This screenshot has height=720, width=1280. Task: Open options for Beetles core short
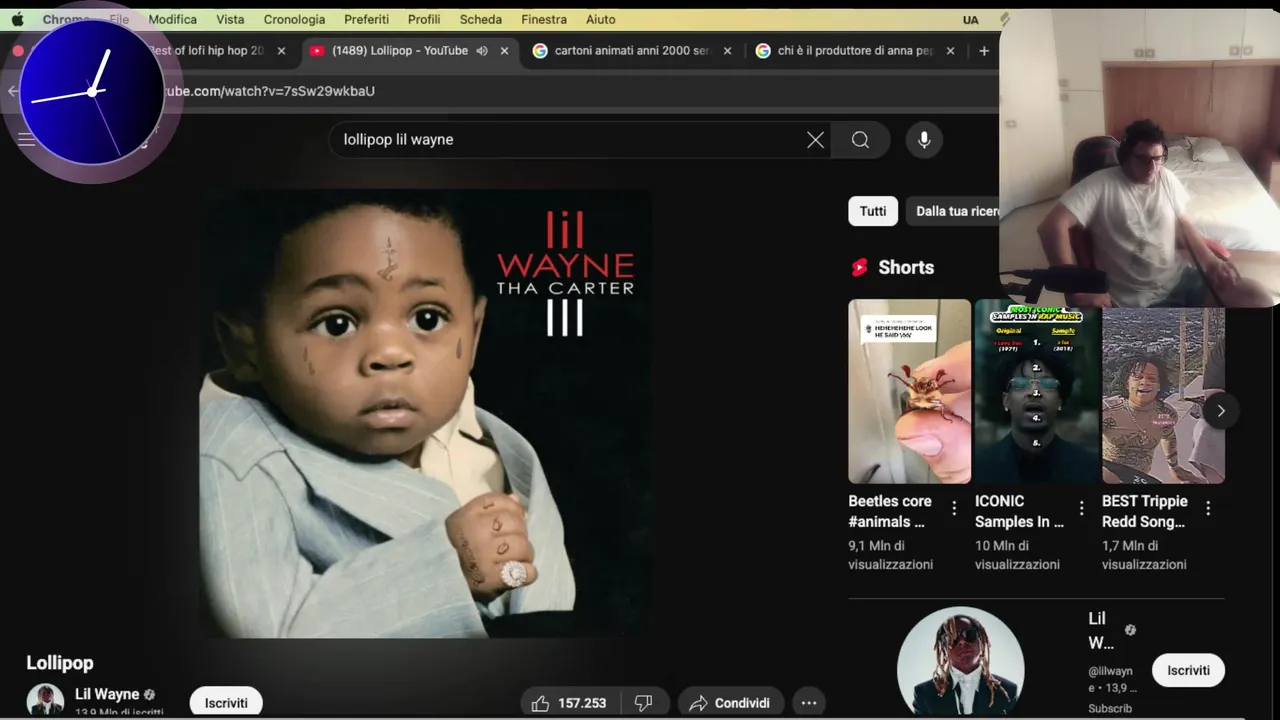point(954,508)
